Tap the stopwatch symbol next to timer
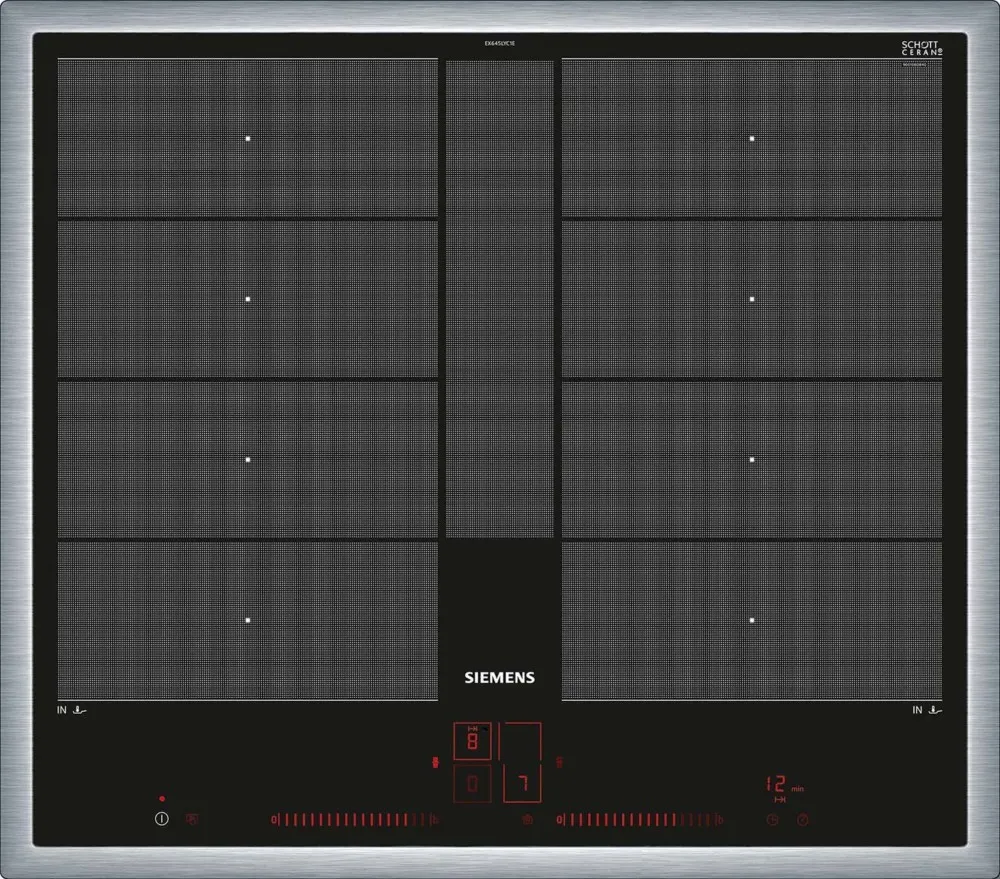The height and width of the screenshot is (879, 1000). tap(803, 820)
